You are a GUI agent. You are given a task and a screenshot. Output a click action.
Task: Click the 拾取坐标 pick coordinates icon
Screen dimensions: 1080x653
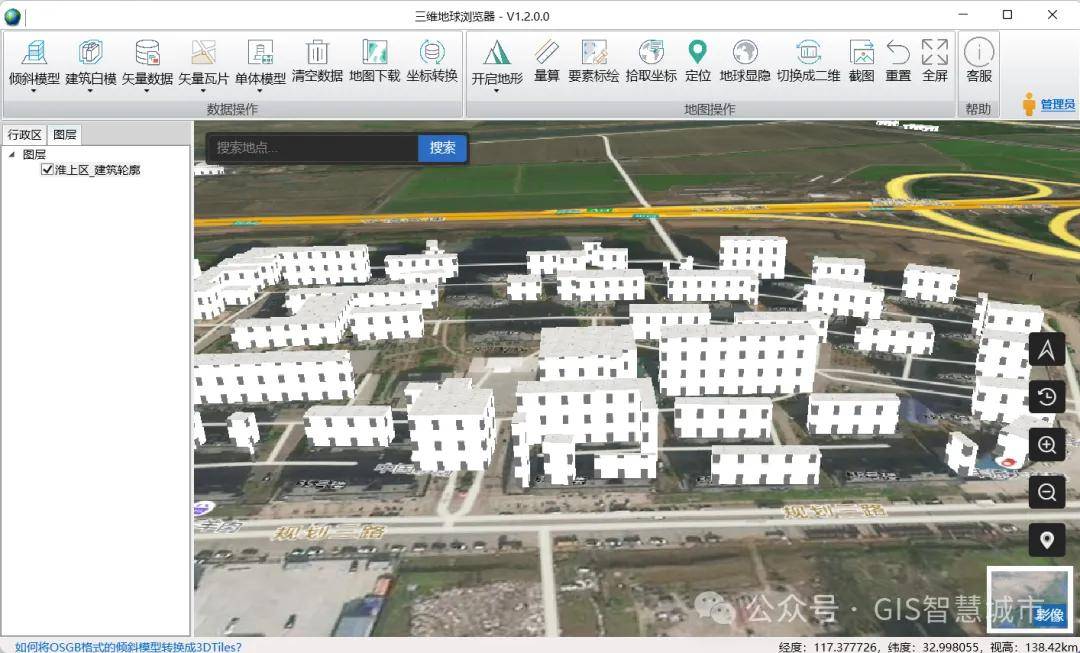651,53
